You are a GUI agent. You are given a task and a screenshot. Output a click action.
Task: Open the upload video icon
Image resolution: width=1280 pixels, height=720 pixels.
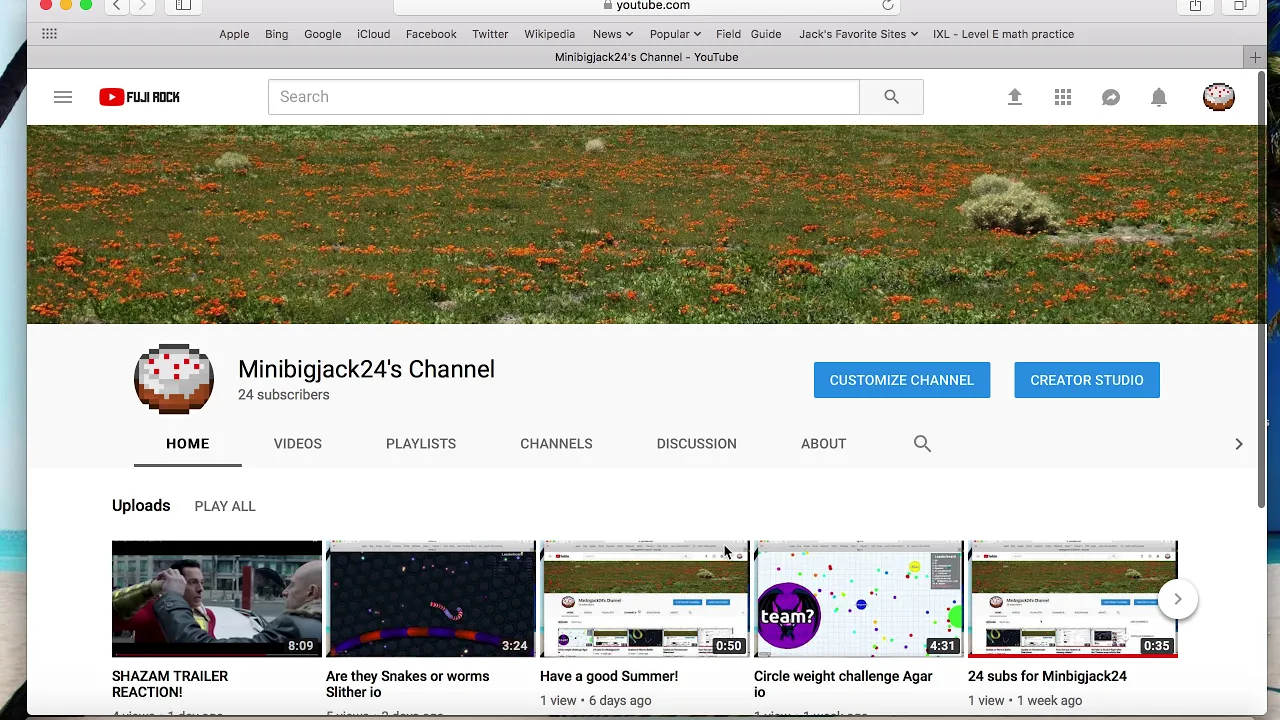[x=1015, y=97]
